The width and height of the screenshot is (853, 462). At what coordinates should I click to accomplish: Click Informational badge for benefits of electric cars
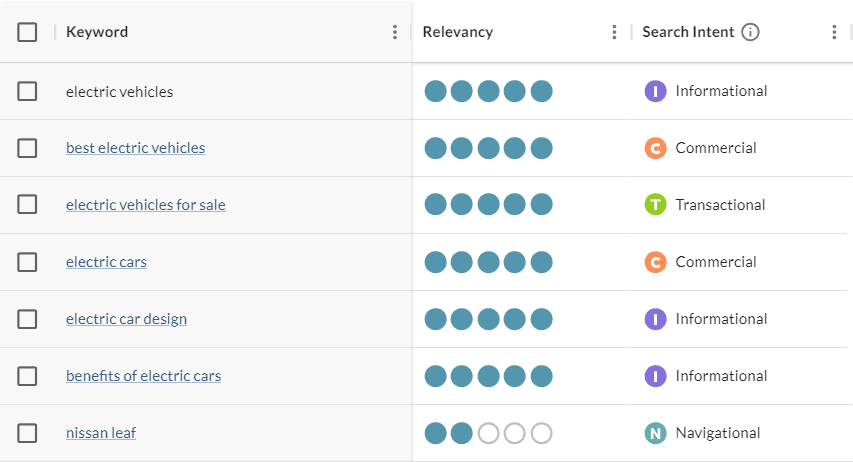[x=655, y=376]
